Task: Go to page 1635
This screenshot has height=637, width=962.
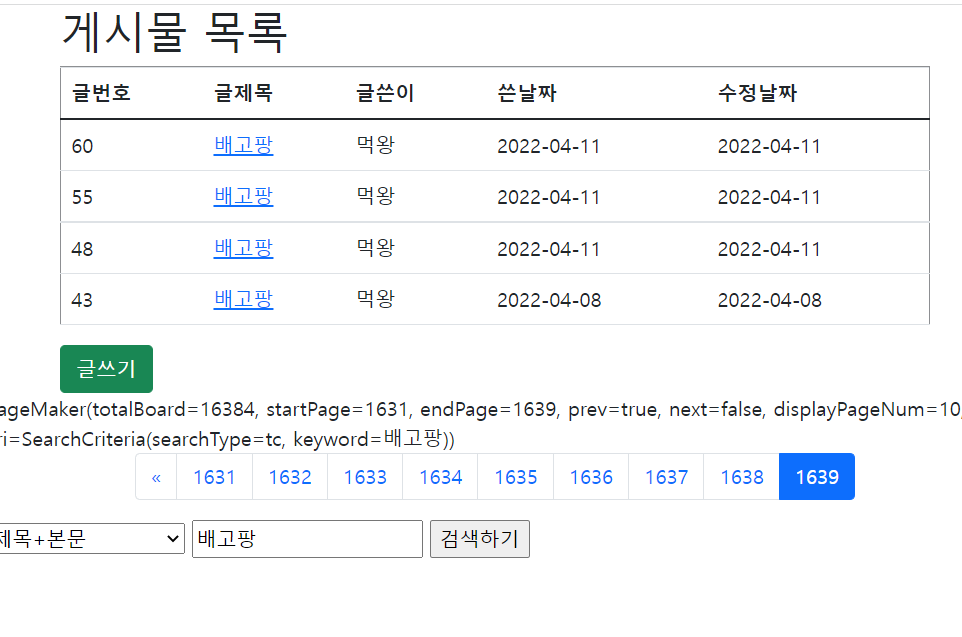Action: point(515,477)
